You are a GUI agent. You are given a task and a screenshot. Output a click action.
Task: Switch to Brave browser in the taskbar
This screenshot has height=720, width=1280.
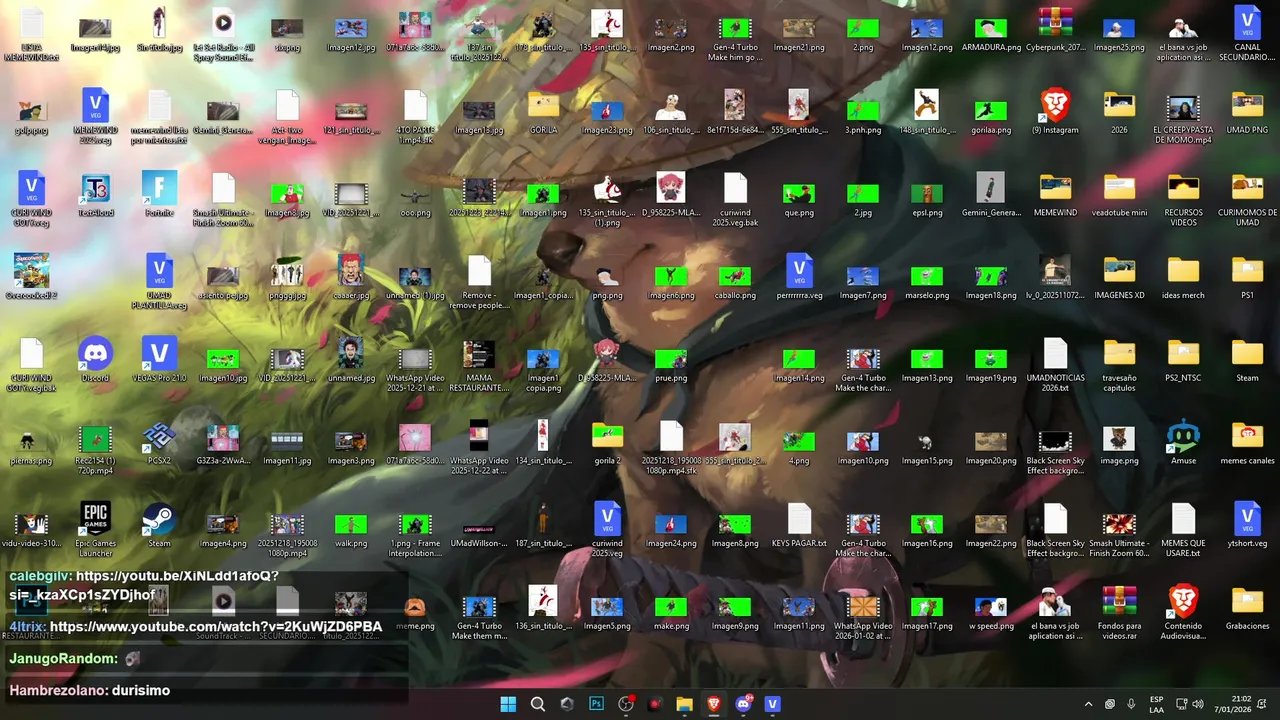[x=714, y=704]
